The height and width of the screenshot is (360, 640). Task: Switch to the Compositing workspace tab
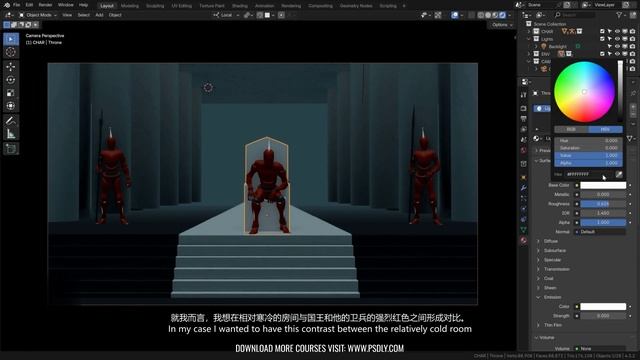pyautogui.click(x=320, y=6)
